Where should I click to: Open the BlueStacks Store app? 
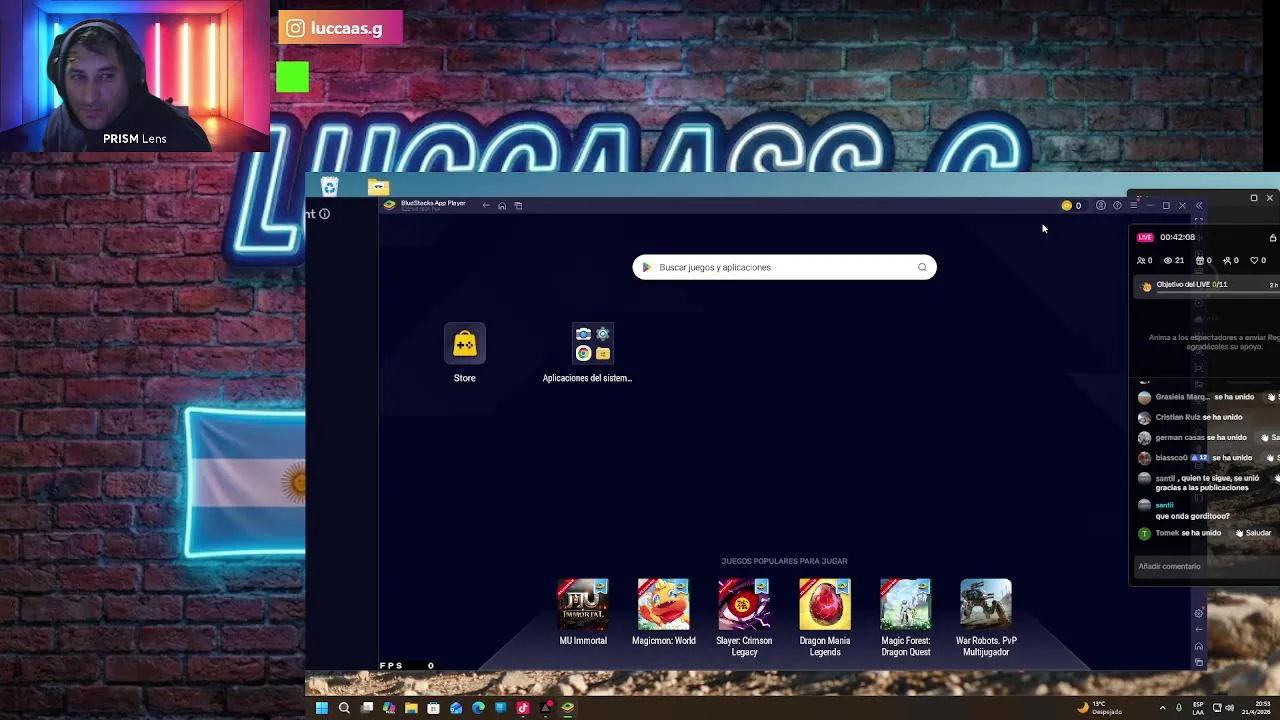(x=465, y=345)
